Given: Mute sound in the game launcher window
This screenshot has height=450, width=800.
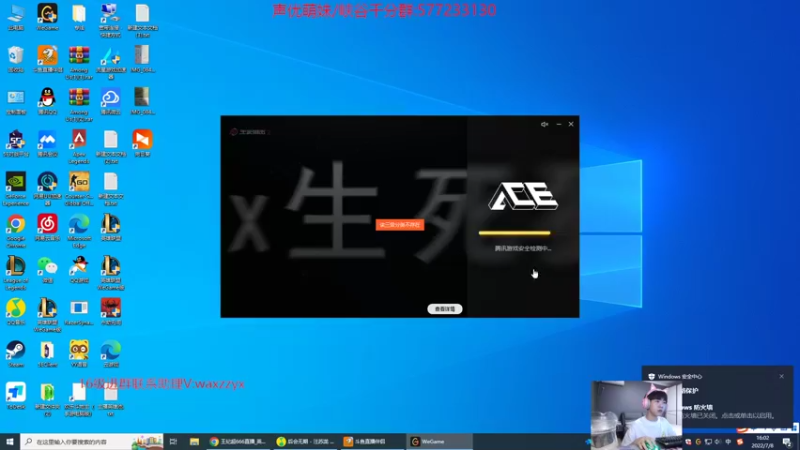Looking at the screenshot, I should (x=544, y=124).
